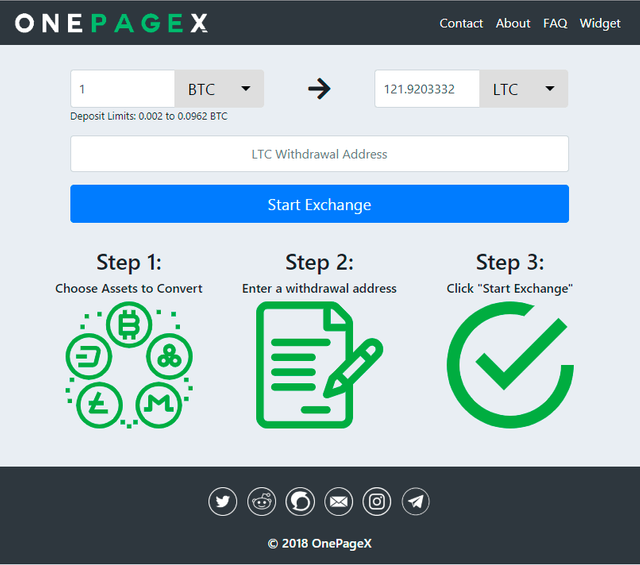This screenshot has height=565, width=640.
Task: Open the FAQ page
Action: pyautogui.click(x=555, y=23)
